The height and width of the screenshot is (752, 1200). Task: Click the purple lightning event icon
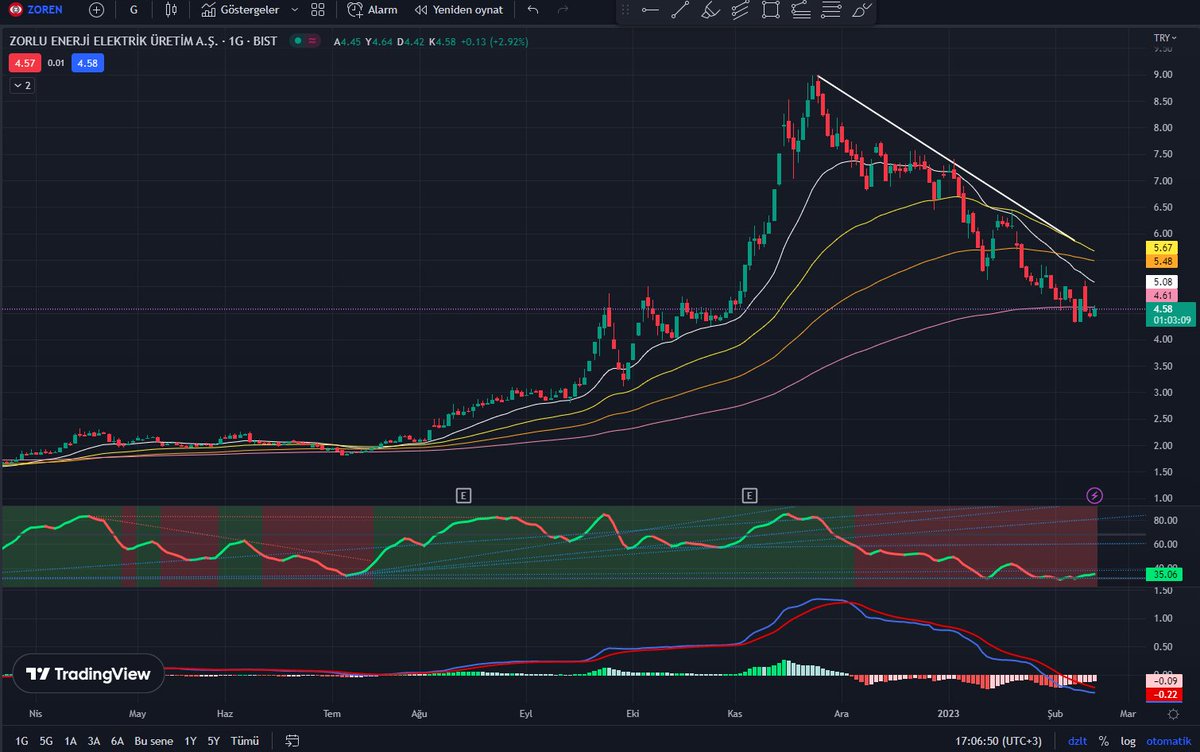coord(1095,494)
